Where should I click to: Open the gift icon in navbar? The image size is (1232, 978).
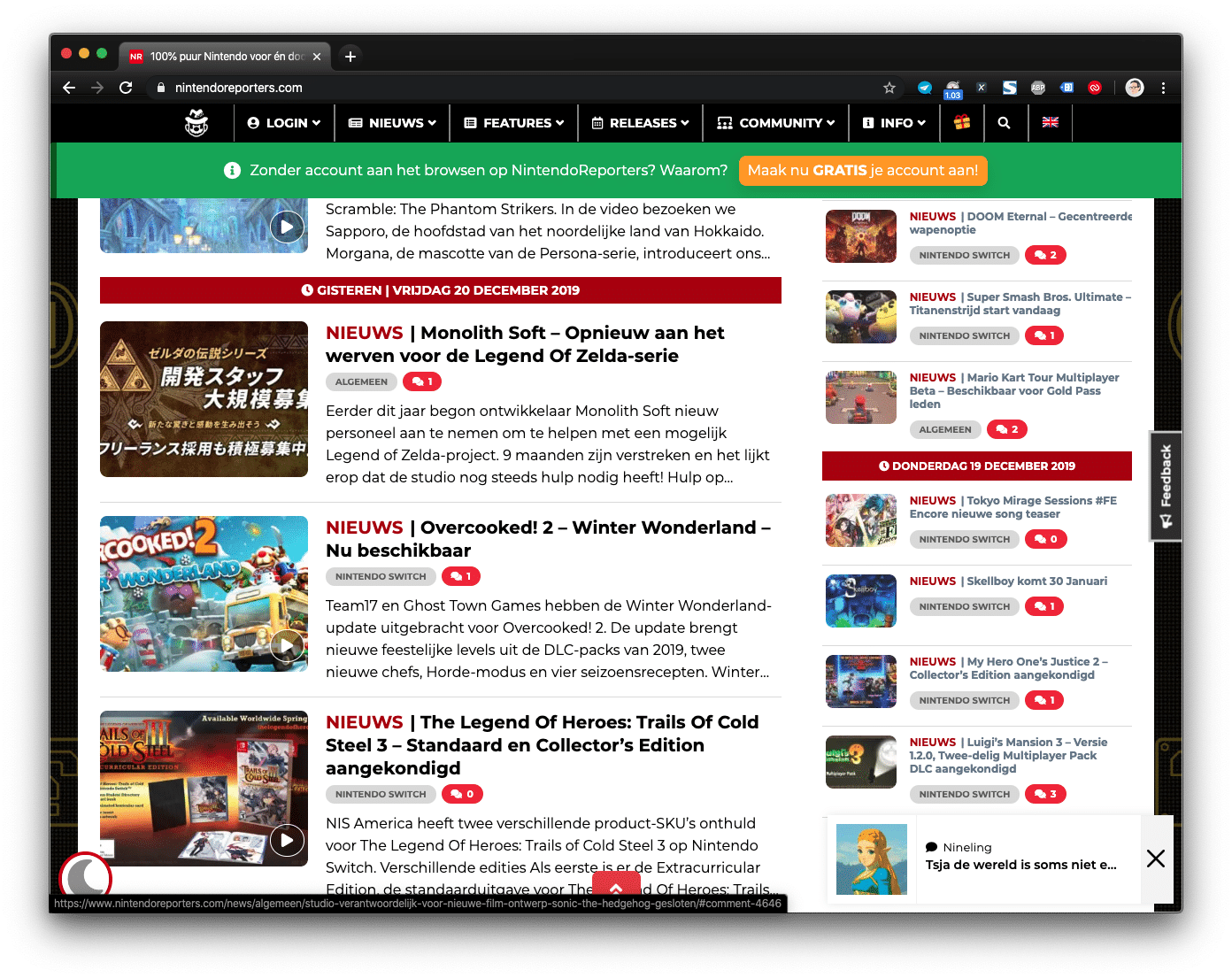coord(962,123)
